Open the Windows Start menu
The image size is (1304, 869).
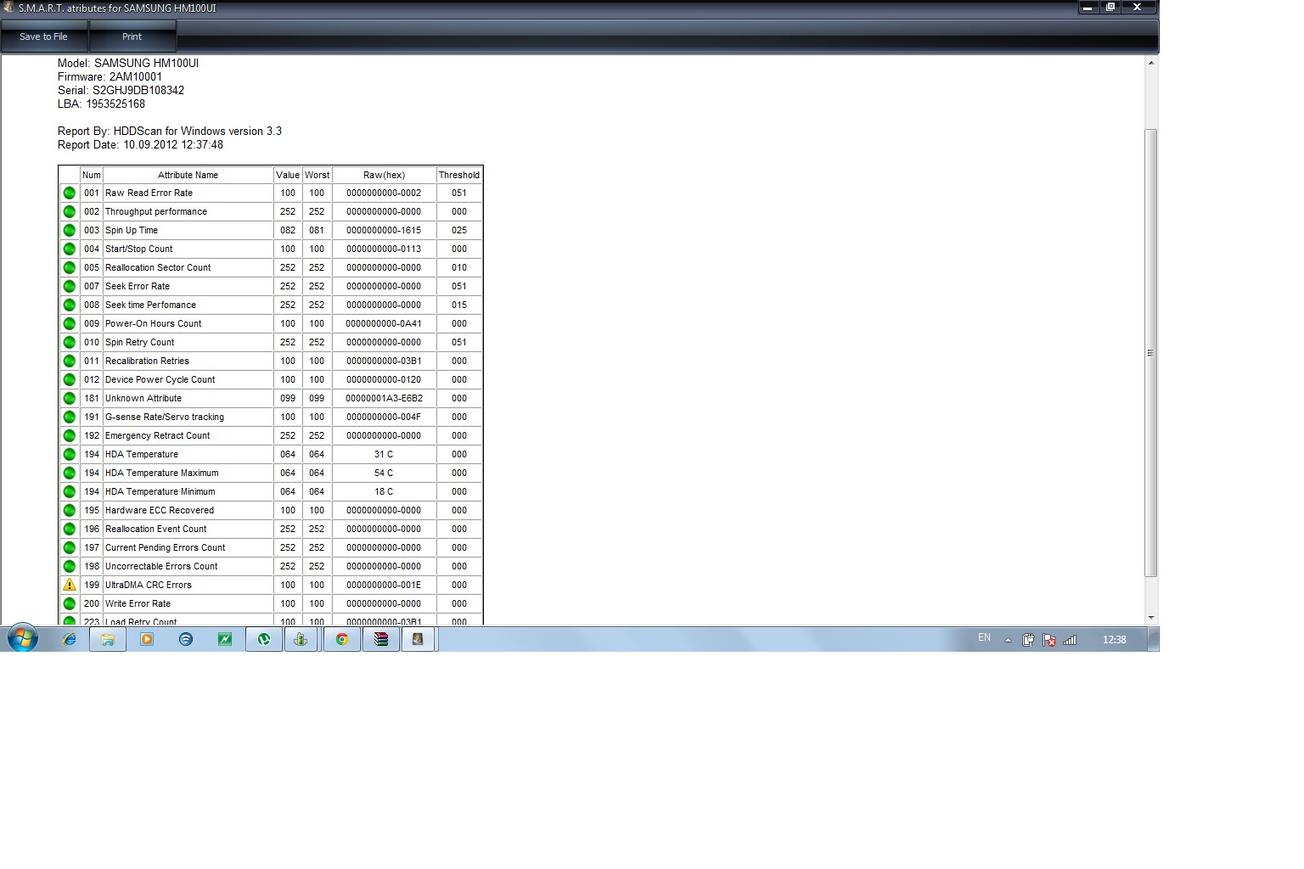click(22, 638)
